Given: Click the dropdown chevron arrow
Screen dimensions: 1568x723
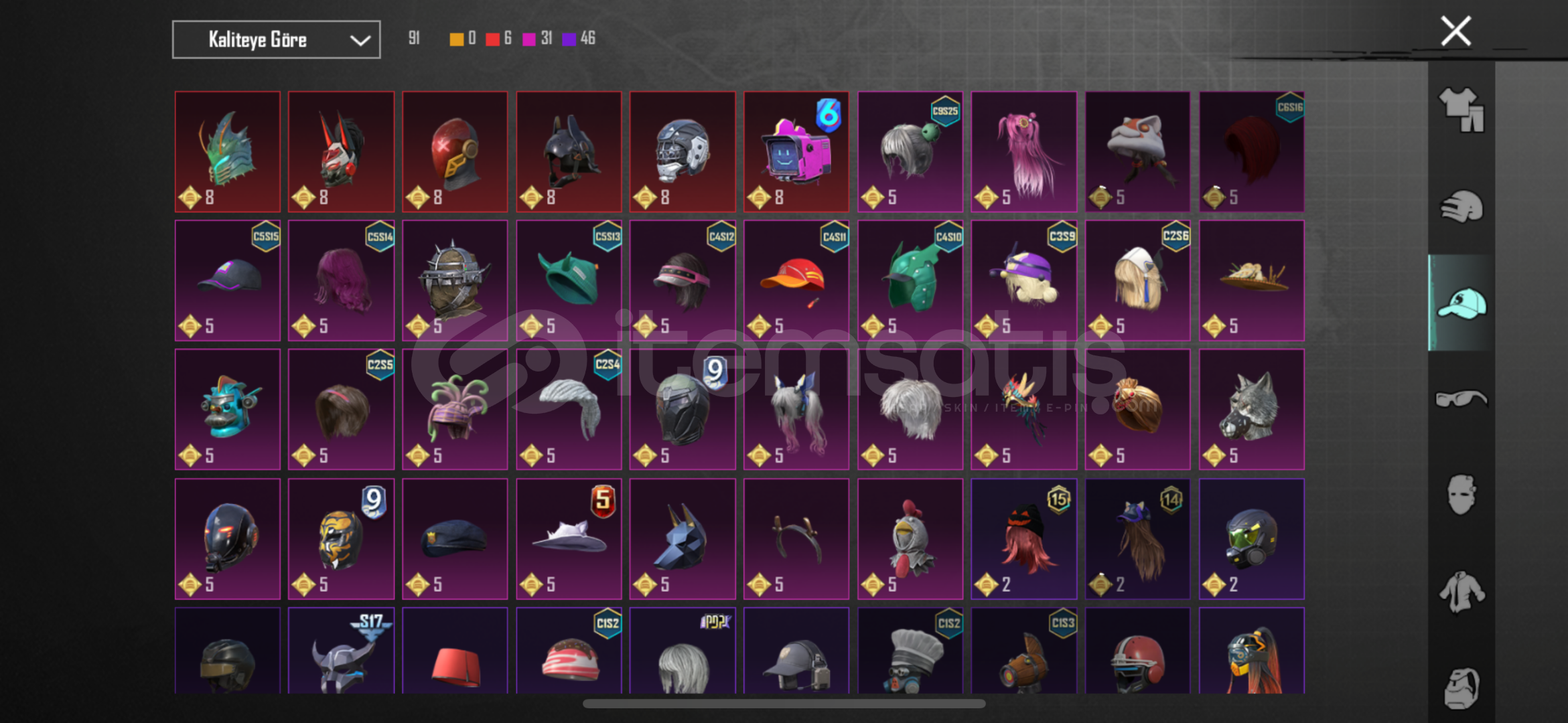Looking at the screenshot, I should 360,40.
